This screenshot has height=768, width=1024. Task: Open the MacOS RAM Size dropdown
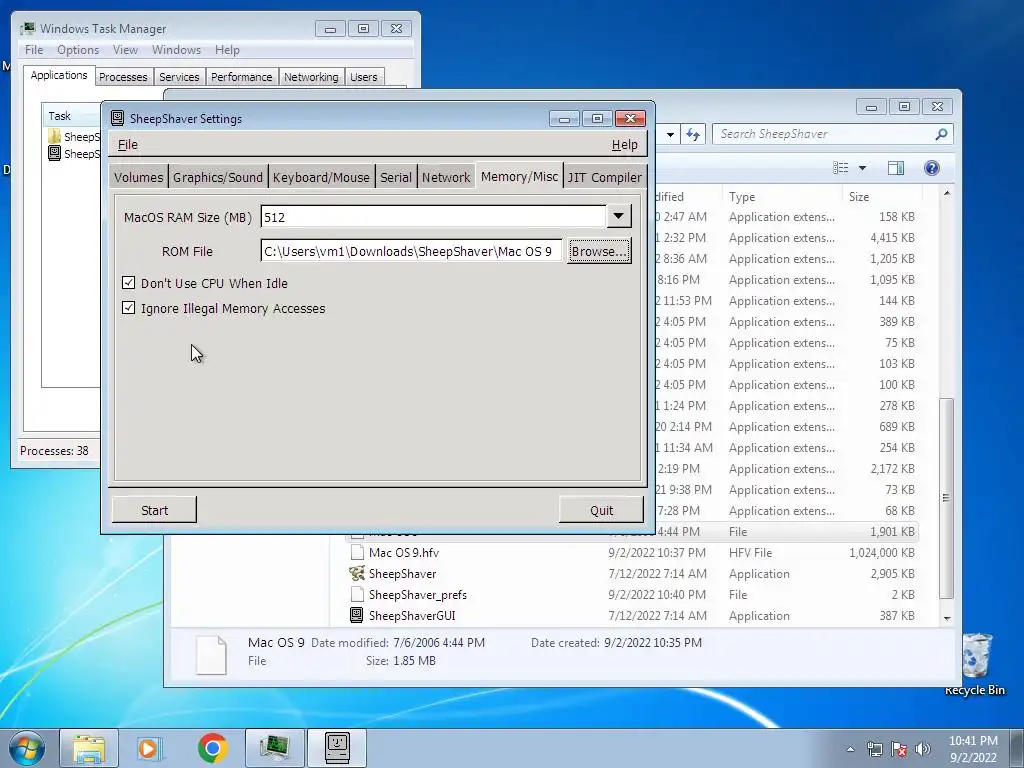click(618, 216)
